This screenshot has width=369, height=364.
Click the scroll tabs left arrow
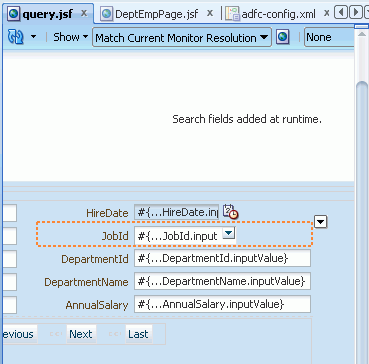tap(340, 13)
